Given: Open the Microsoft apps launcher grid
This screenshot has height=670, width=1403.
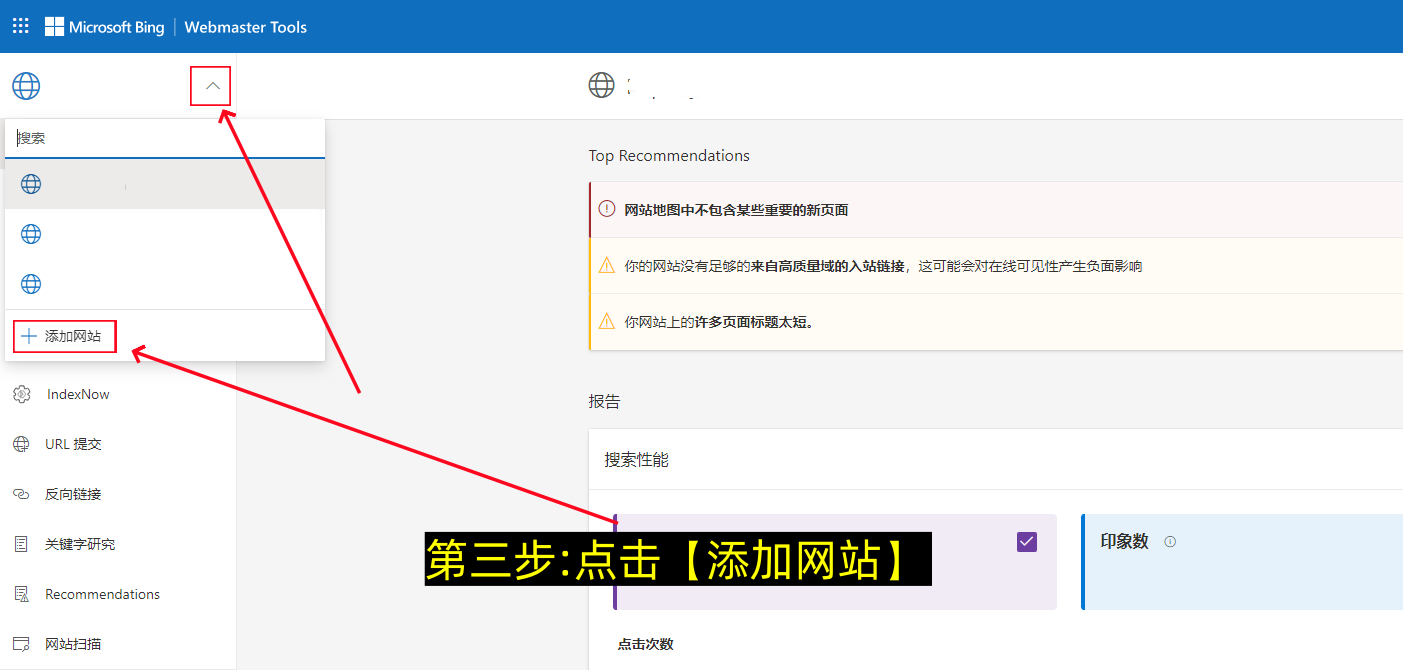Looking at the screenshot, I should (20, 26).
